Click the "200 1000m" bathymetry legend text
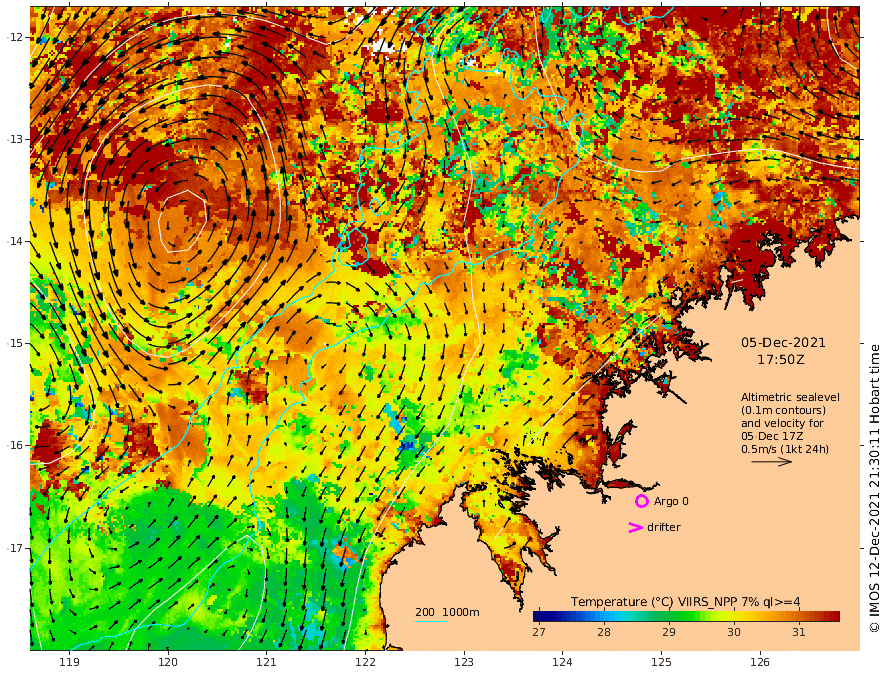This screenshot has width=880, height=680. point(447,612)
